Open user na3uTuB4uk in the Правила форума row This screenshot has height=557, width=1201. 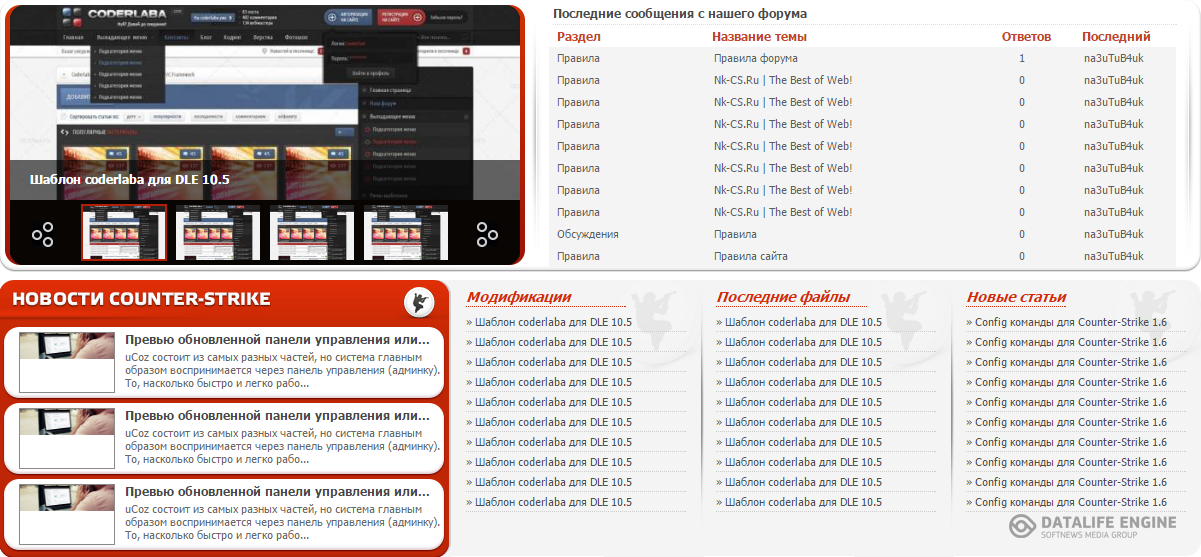[x=1113, y=58]
